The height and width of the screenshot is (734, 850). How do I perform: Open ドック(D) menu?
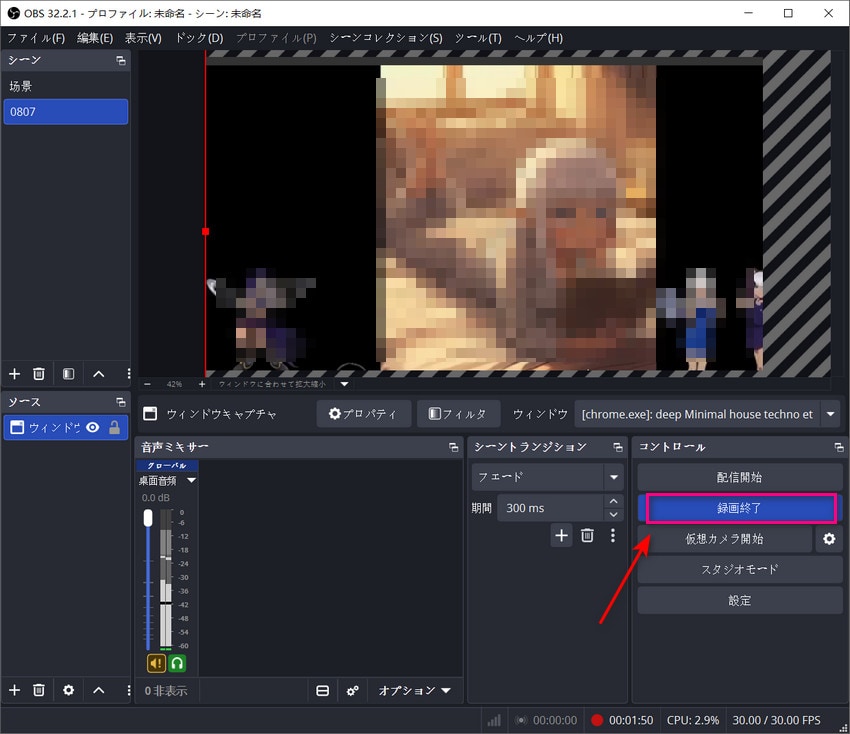point(199,38)
